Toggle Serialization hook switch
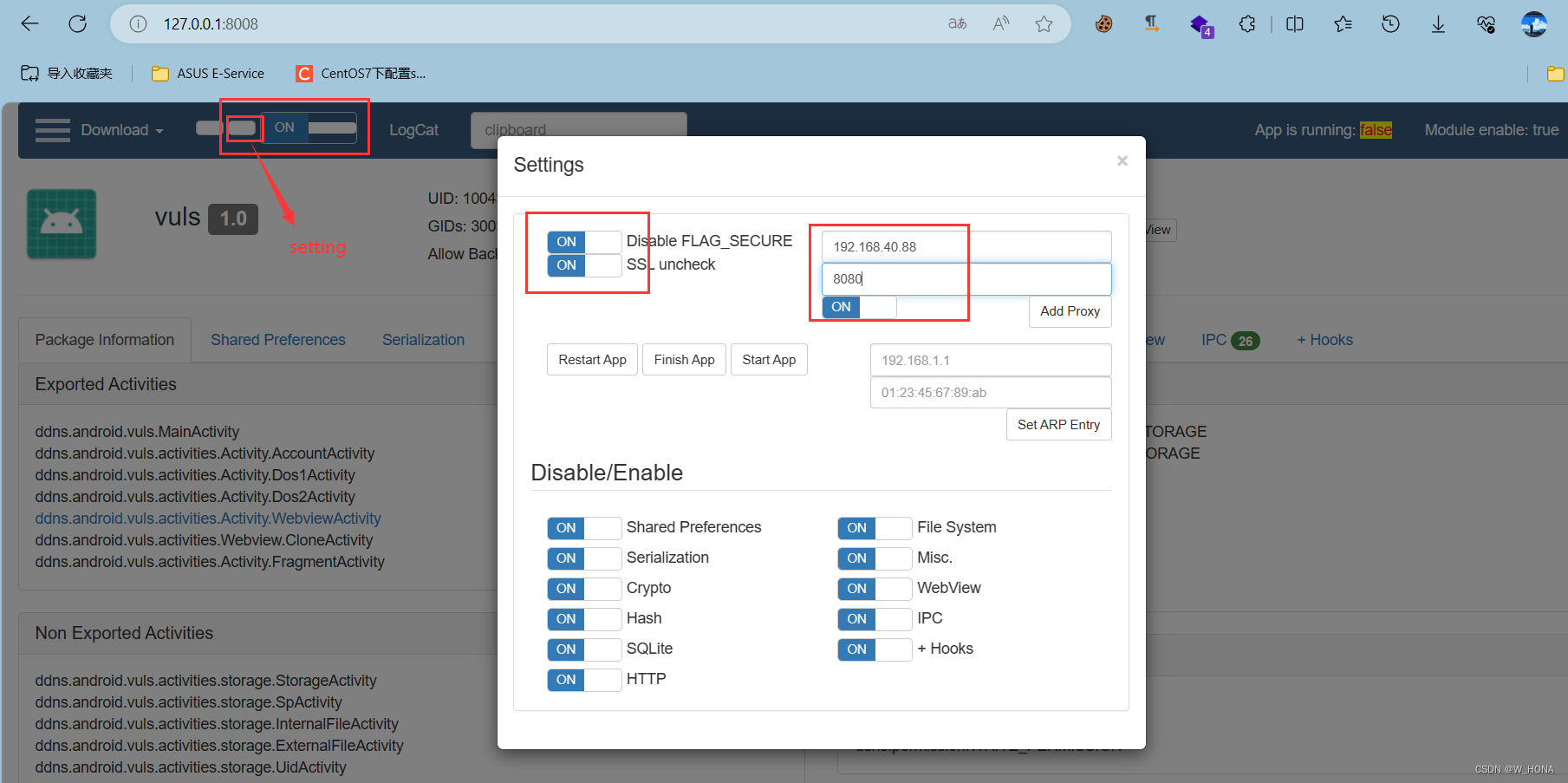Screen dimensions: 1568x783 tap(584, 558)
